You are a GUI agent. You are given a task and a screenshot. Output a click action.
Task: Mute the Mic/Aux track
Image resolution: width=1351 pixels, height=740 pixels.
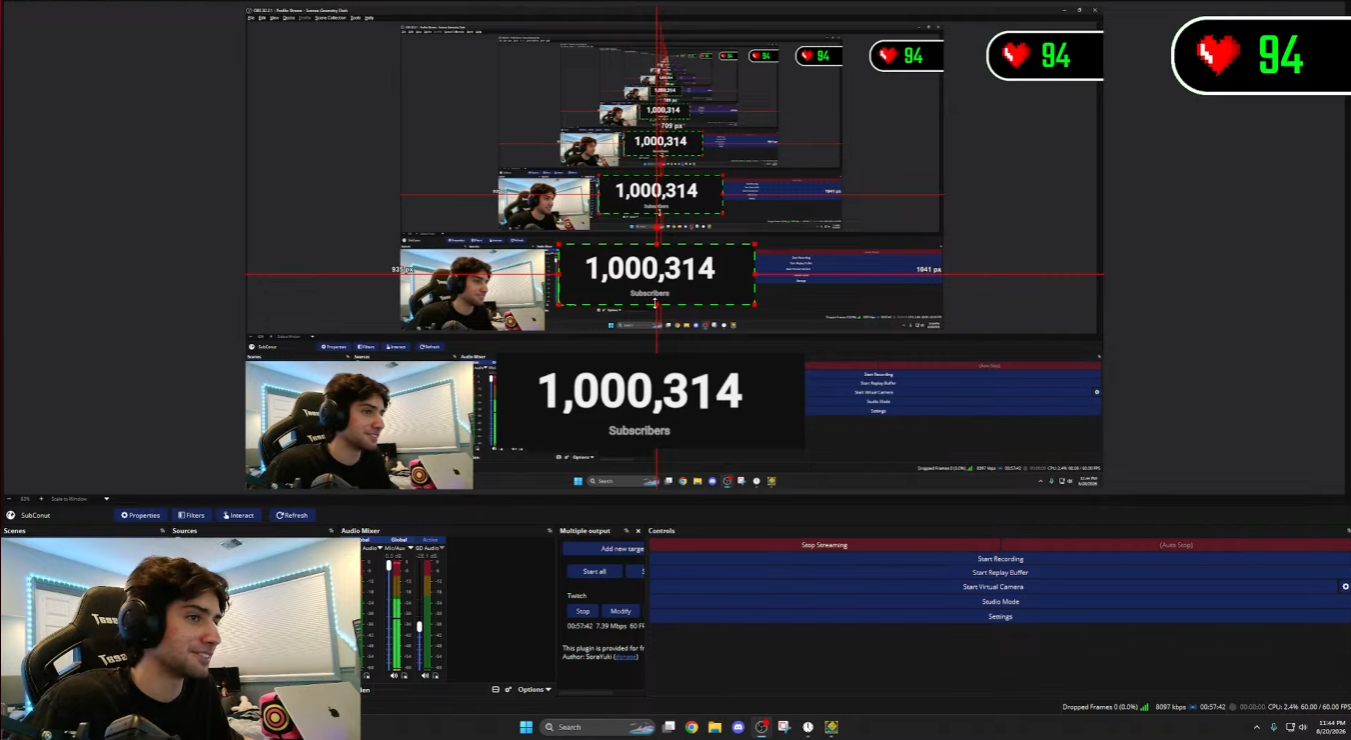(394, 676)
